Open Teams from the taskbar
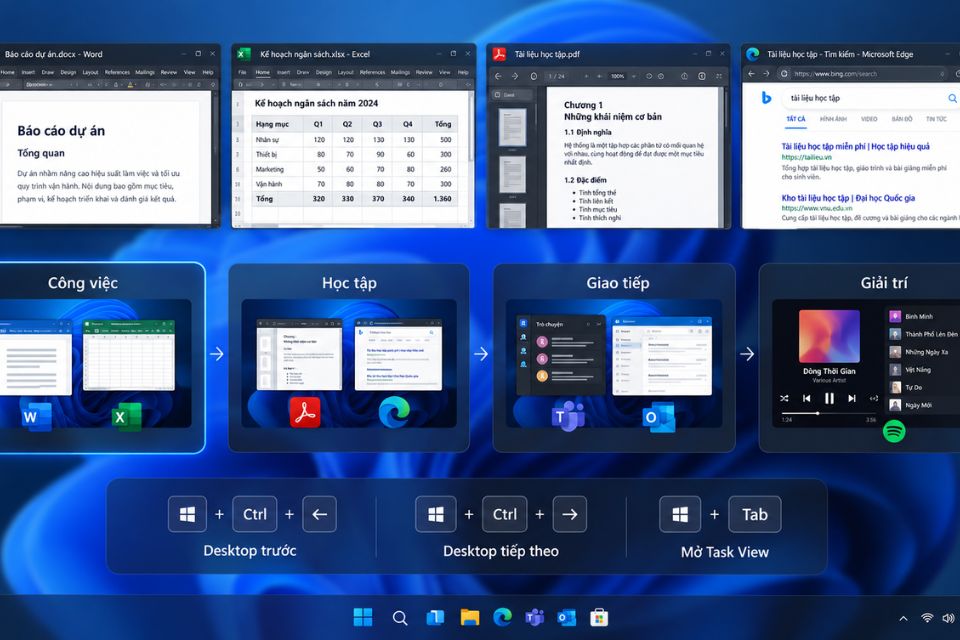Screen dimensions: 960x640 [x=534, y=617]
